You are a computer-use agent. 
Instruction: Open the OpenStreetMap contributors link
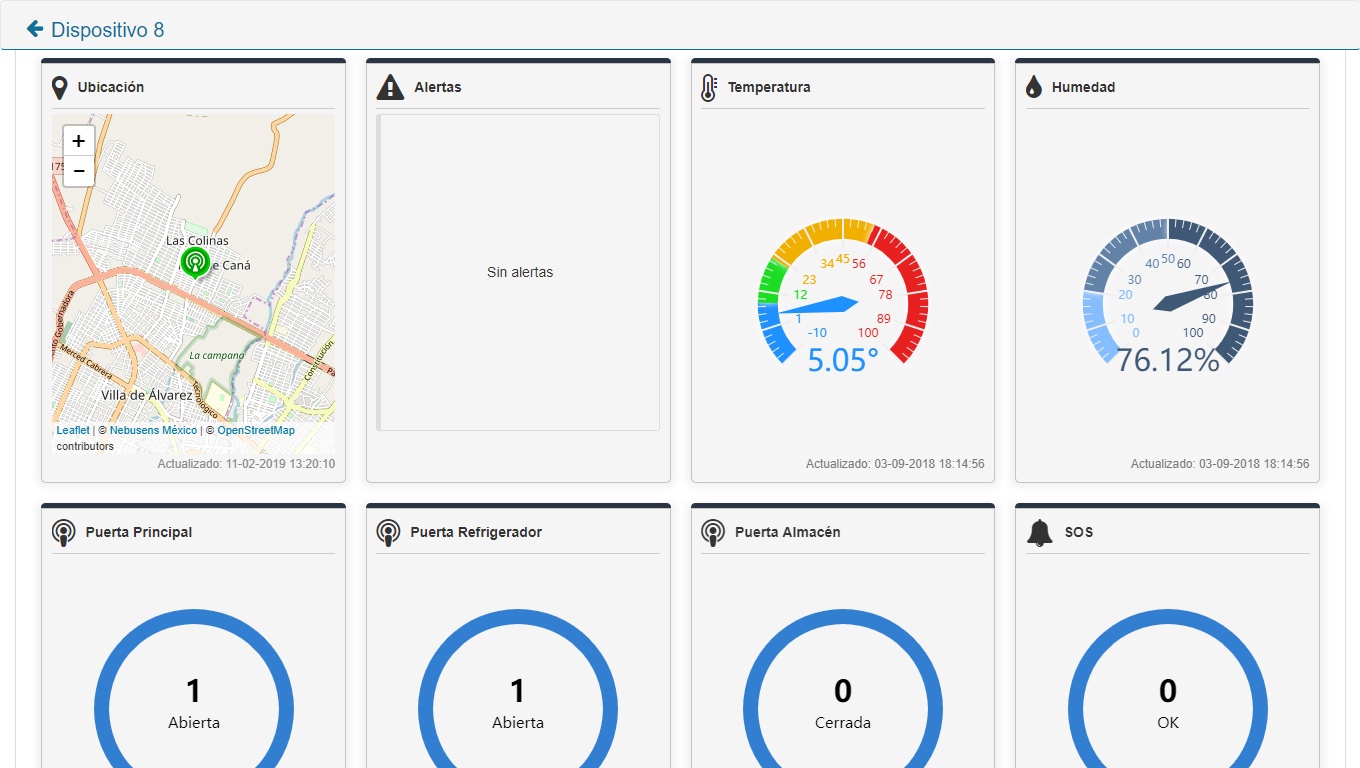pos(256,430)
